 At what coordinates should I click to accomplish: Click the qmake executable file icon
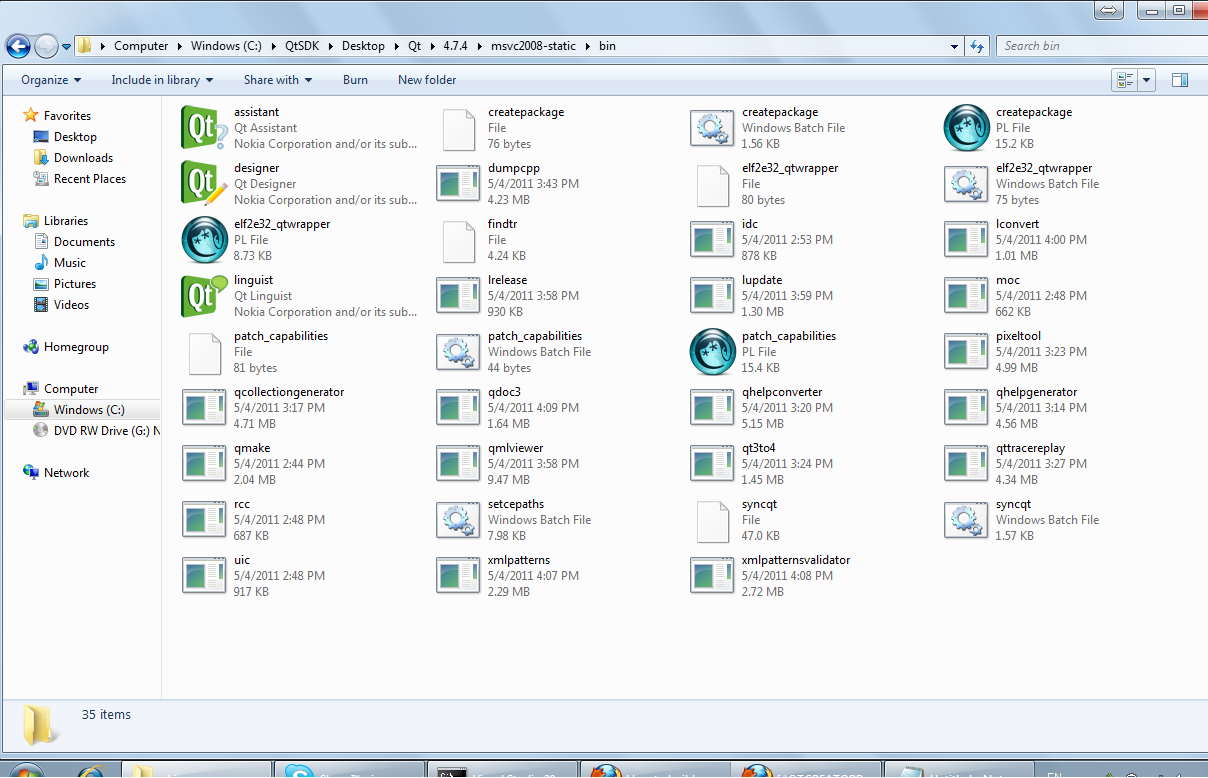point(204,464)
